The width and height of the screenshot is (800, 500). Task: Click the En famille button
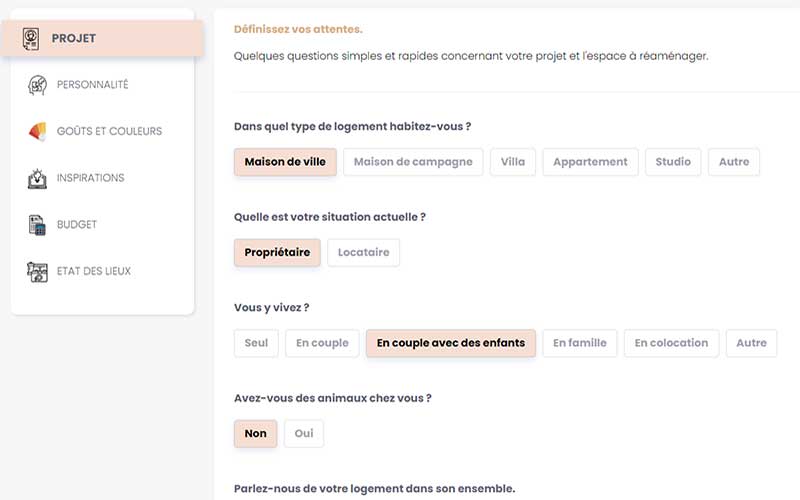click(x=580, y=343)
